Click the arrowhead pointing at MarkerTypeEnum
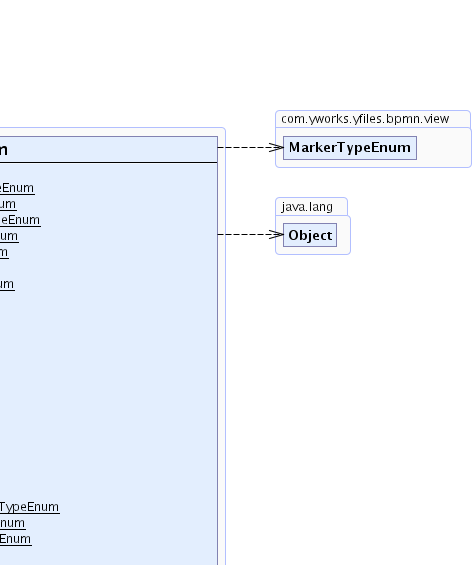 tap(277, 147)
